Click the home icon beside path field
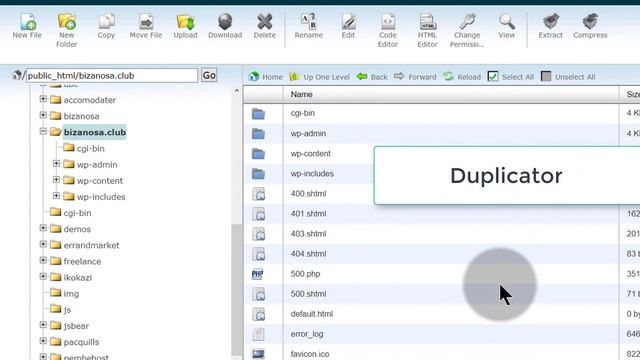 (17, 75)
